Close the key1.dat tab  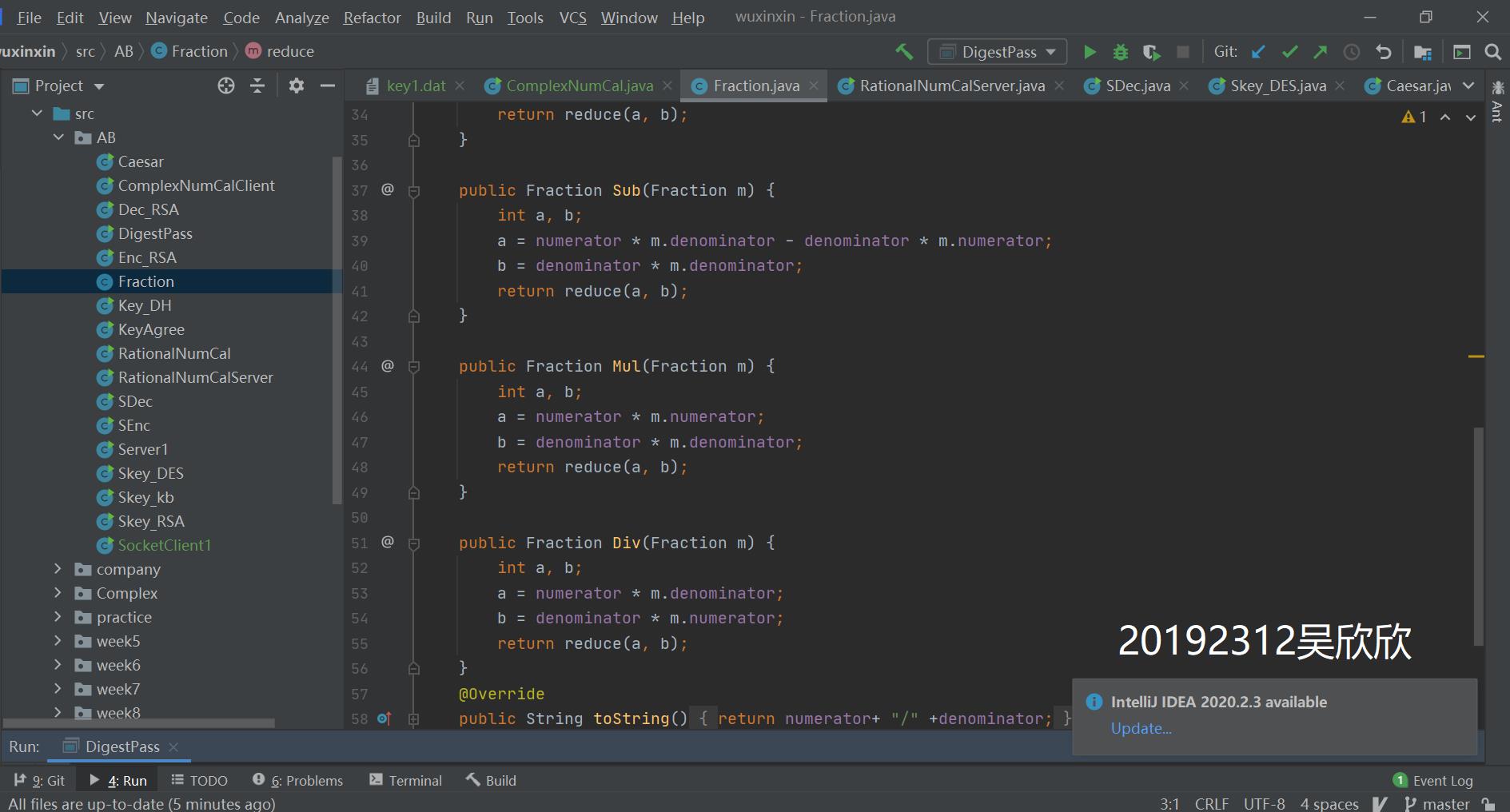(460, 86)
